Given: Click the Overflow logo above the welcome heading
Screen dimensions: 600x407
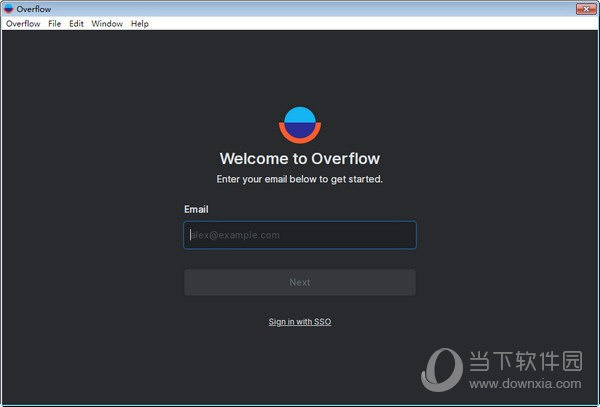Looking at the screenshot, I should [300, 125].
